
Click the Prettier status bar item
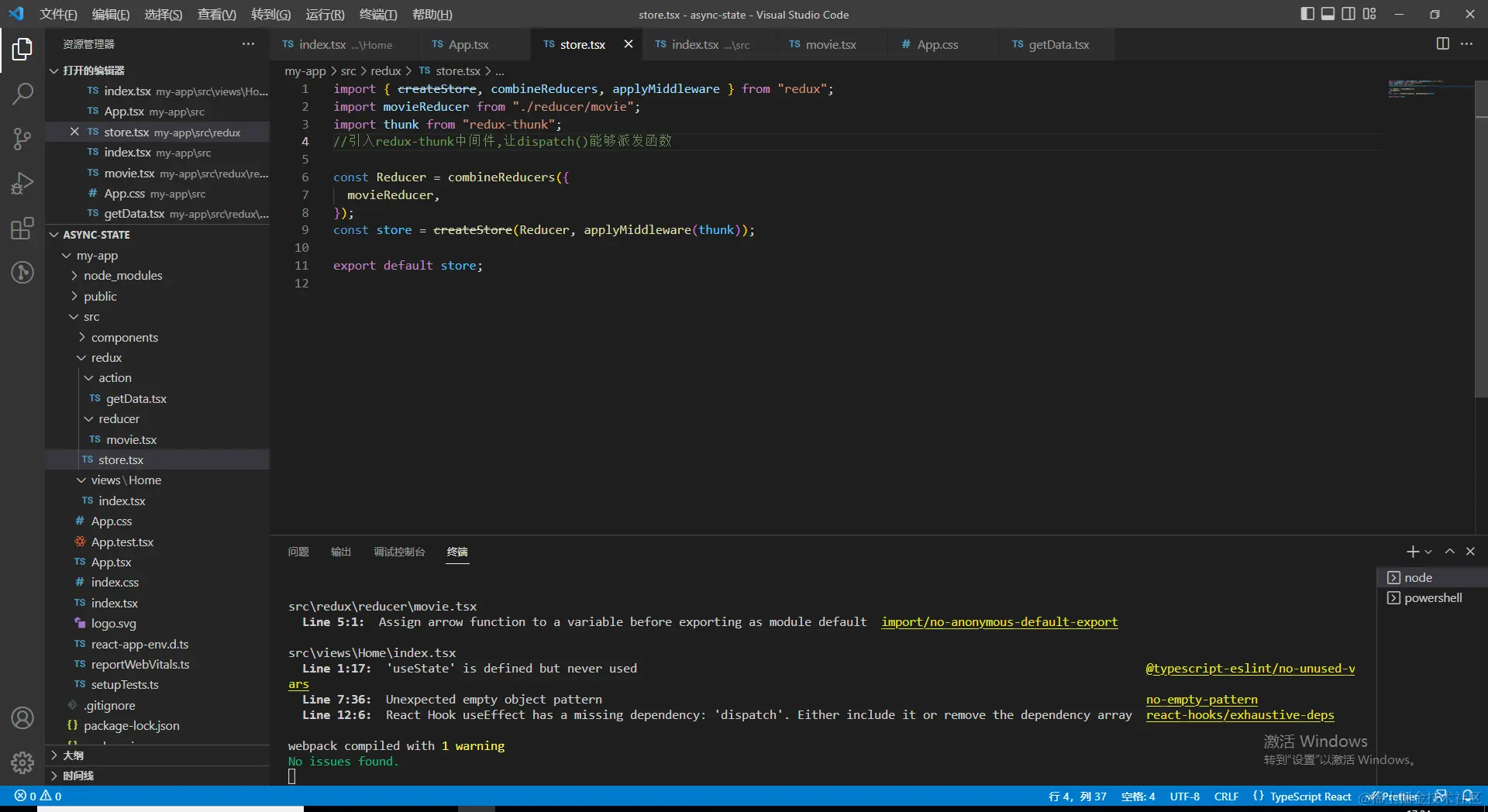[1393, 797]
